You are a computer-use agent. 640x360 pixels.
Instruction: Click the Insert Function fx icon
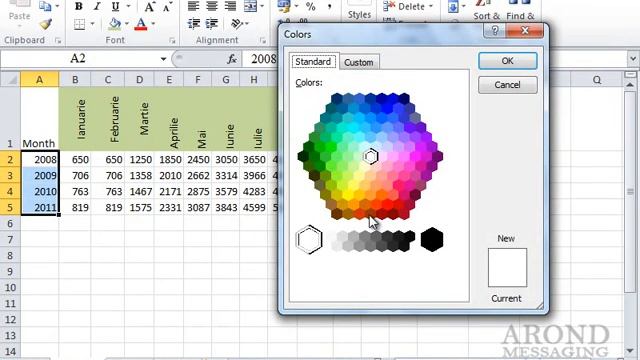(232, 59)
